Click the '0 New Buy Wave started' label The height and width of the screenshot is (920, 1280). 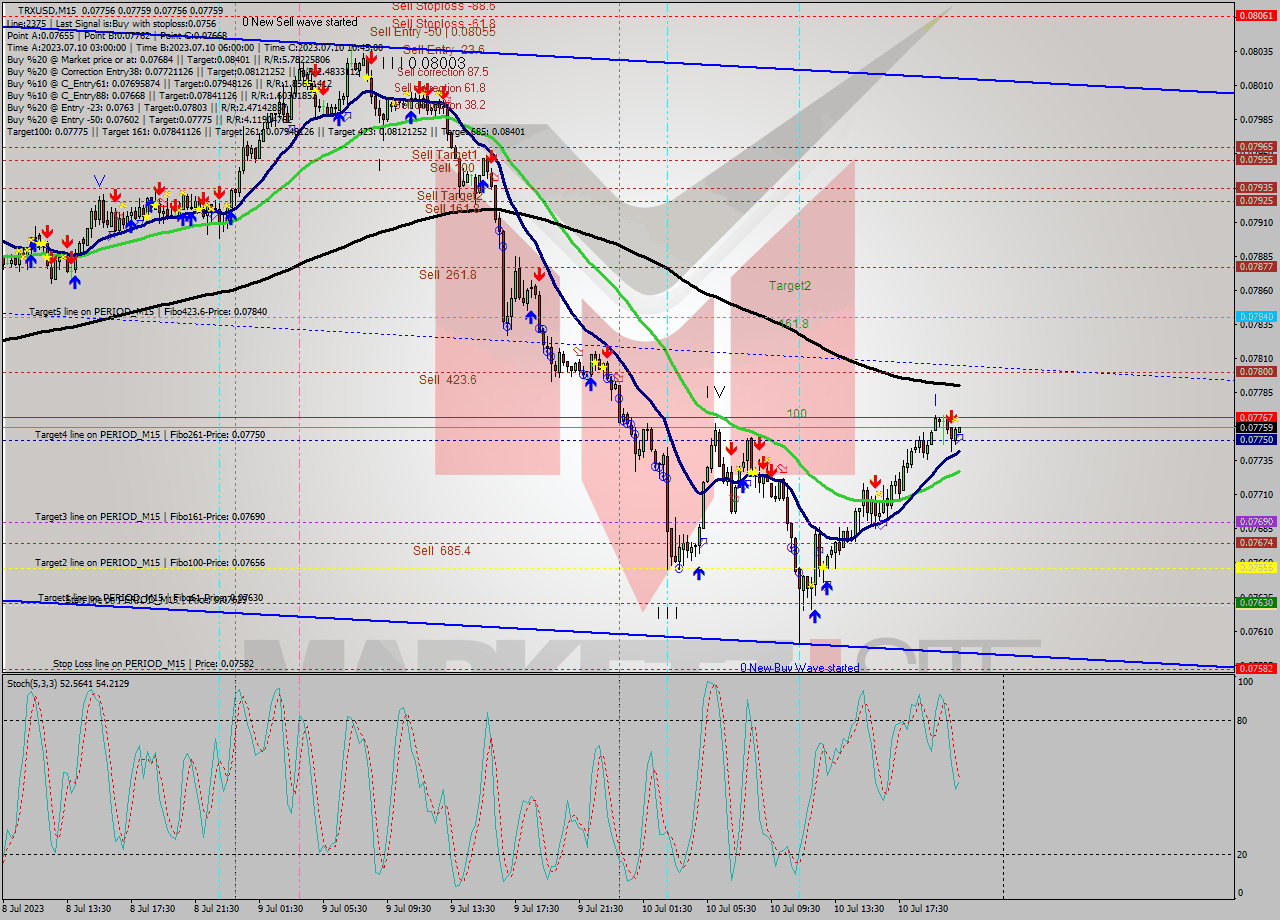[x=799, y=667]
